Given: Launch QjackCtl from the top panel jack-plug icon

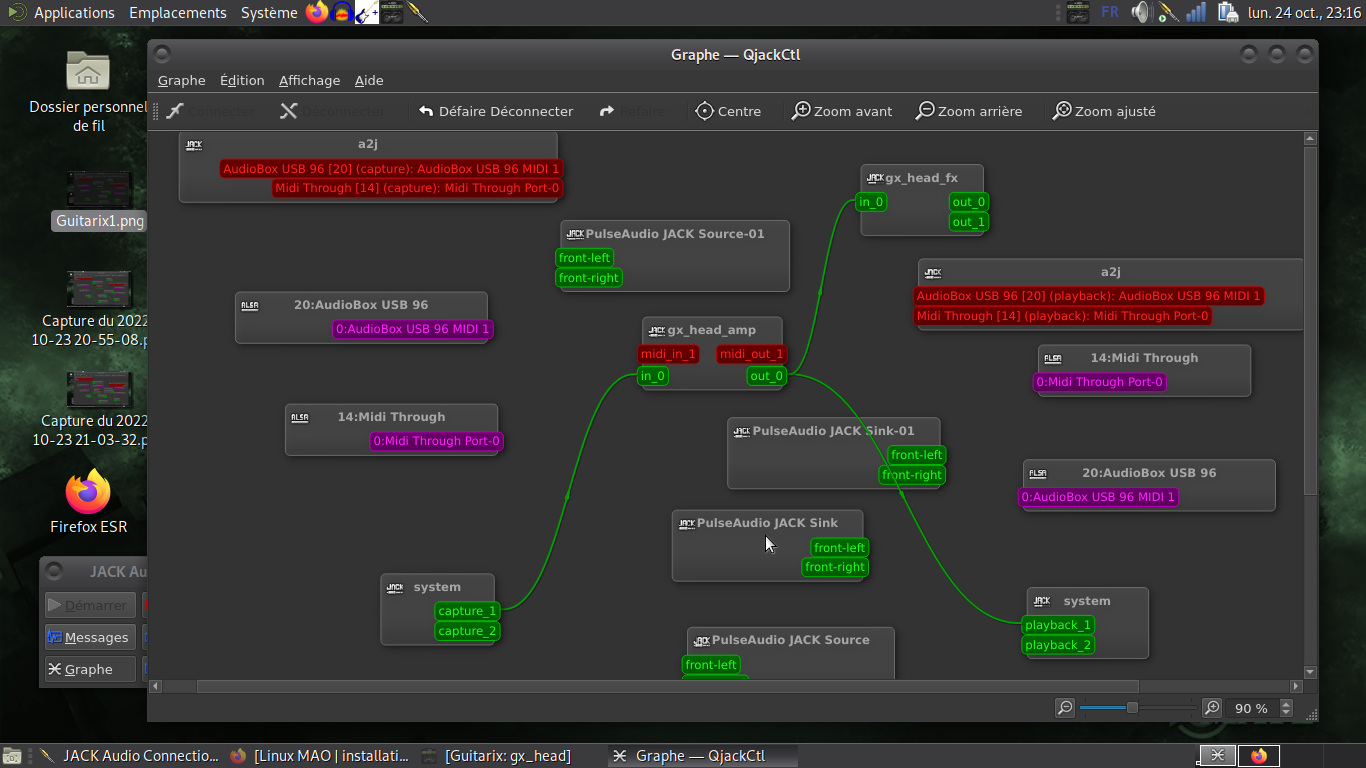Looking at the screenshot, I should [418, 13].
